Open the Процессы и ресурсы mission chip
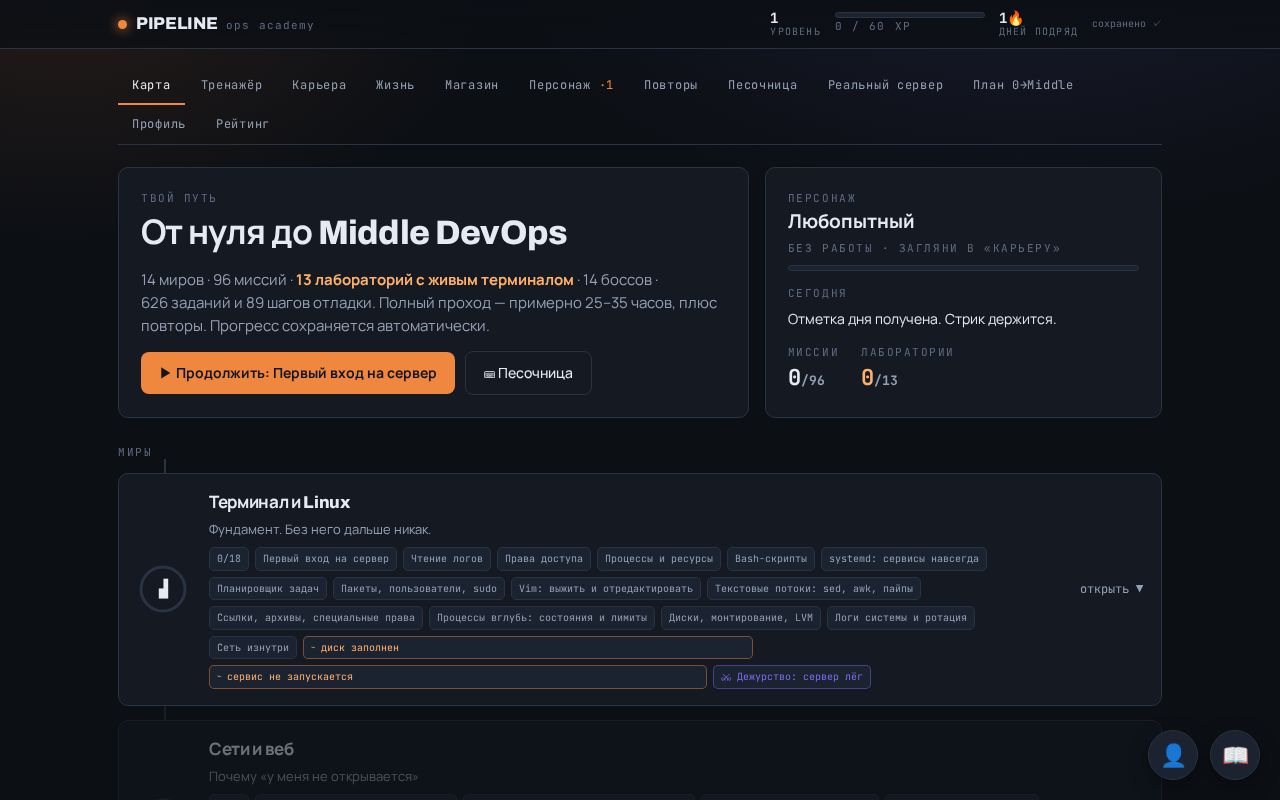 (x=659, y=559)
